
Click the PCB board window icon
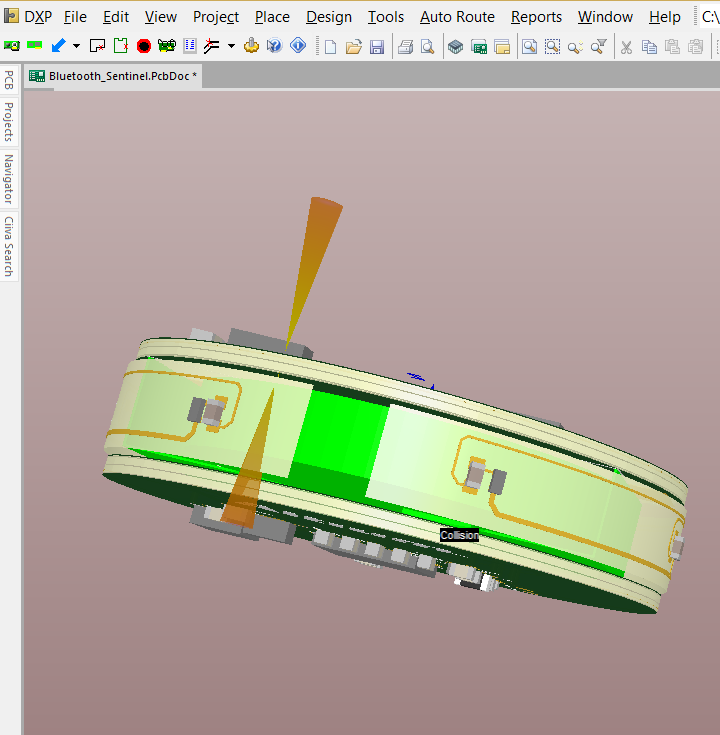point(479,47)
